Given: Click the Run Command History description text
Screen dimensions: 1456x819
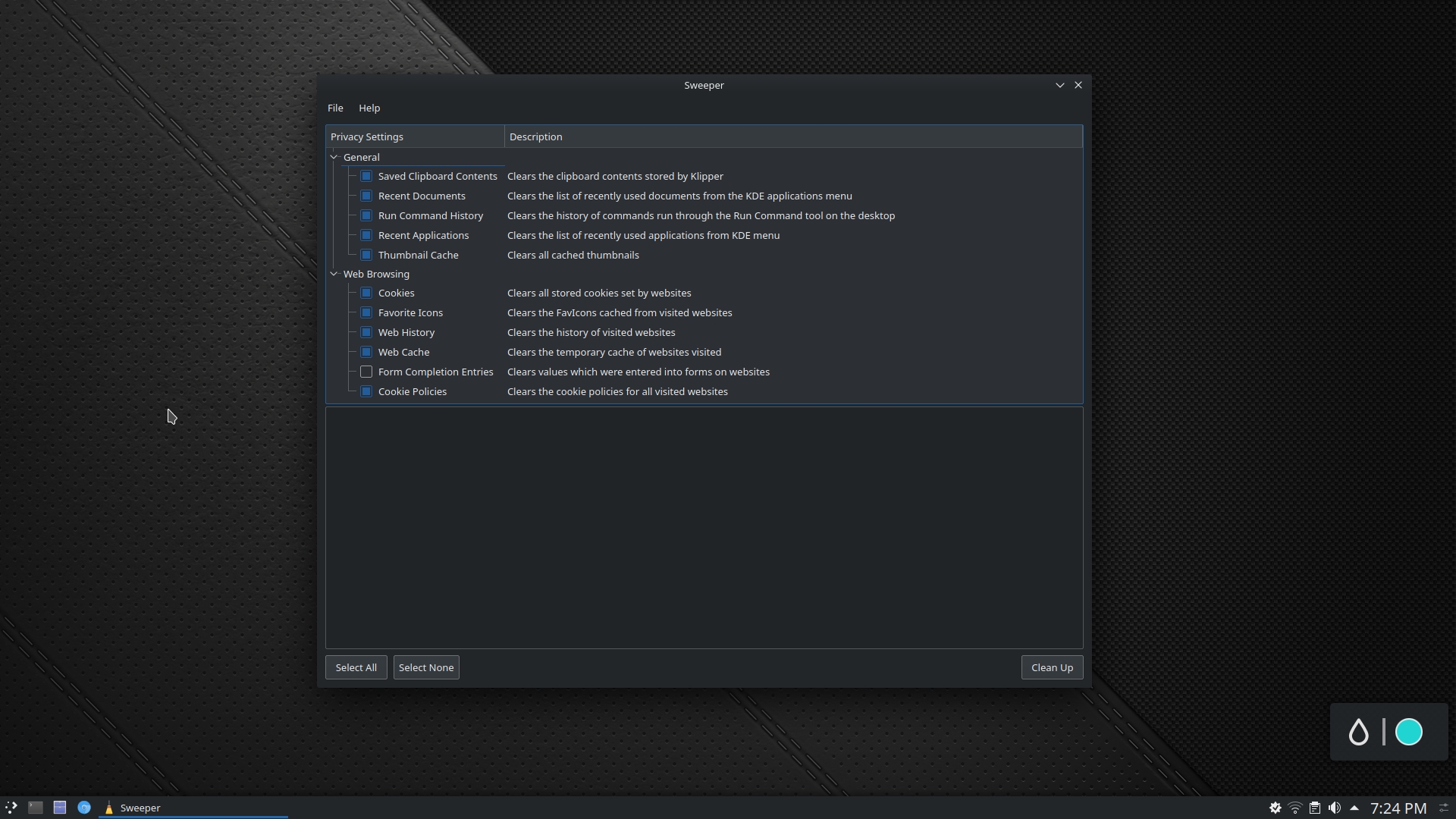Looking at the screenshot, I should (x=701, y=215).
